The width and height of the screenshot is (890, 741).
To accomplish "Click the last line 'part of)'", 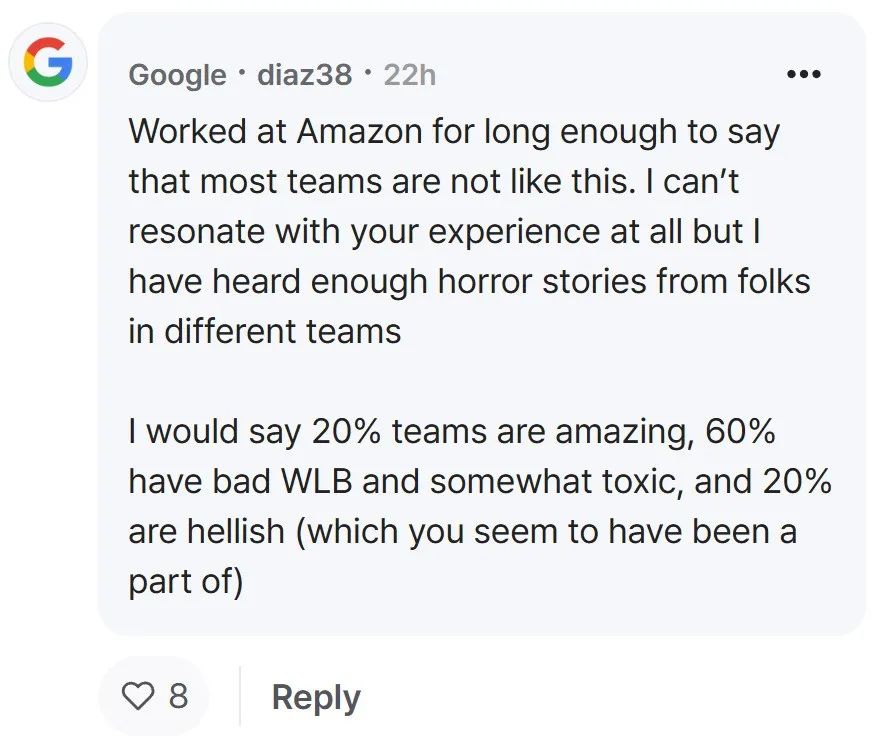I will [186, 583].
